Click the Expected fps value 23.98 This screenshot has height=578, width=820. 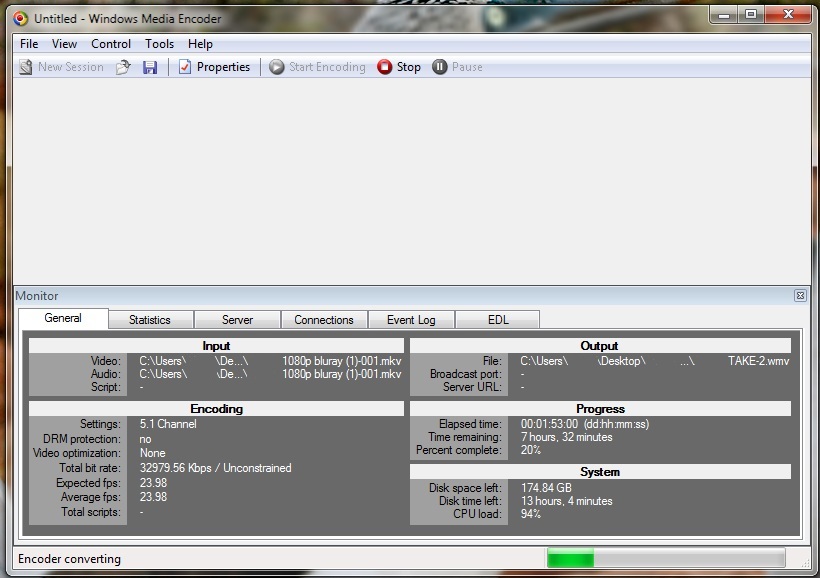153,483
